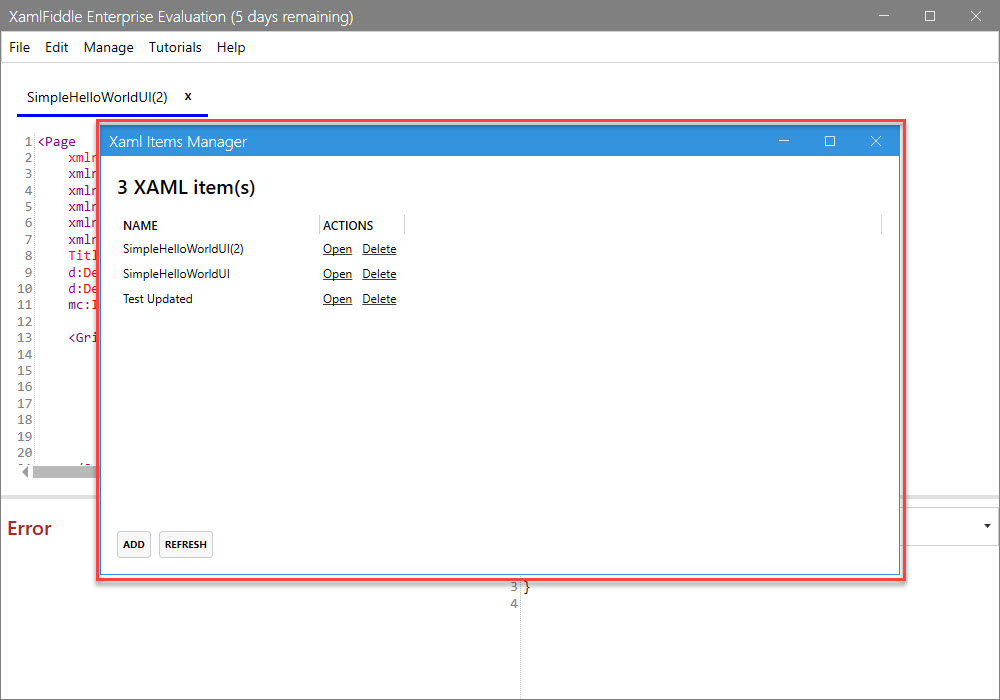Image resolution: width=1000 pixels, height=700 pixels.
Task: Click the <Page tag on line 1
Action: pyautogui.click(x=57, y=142)
